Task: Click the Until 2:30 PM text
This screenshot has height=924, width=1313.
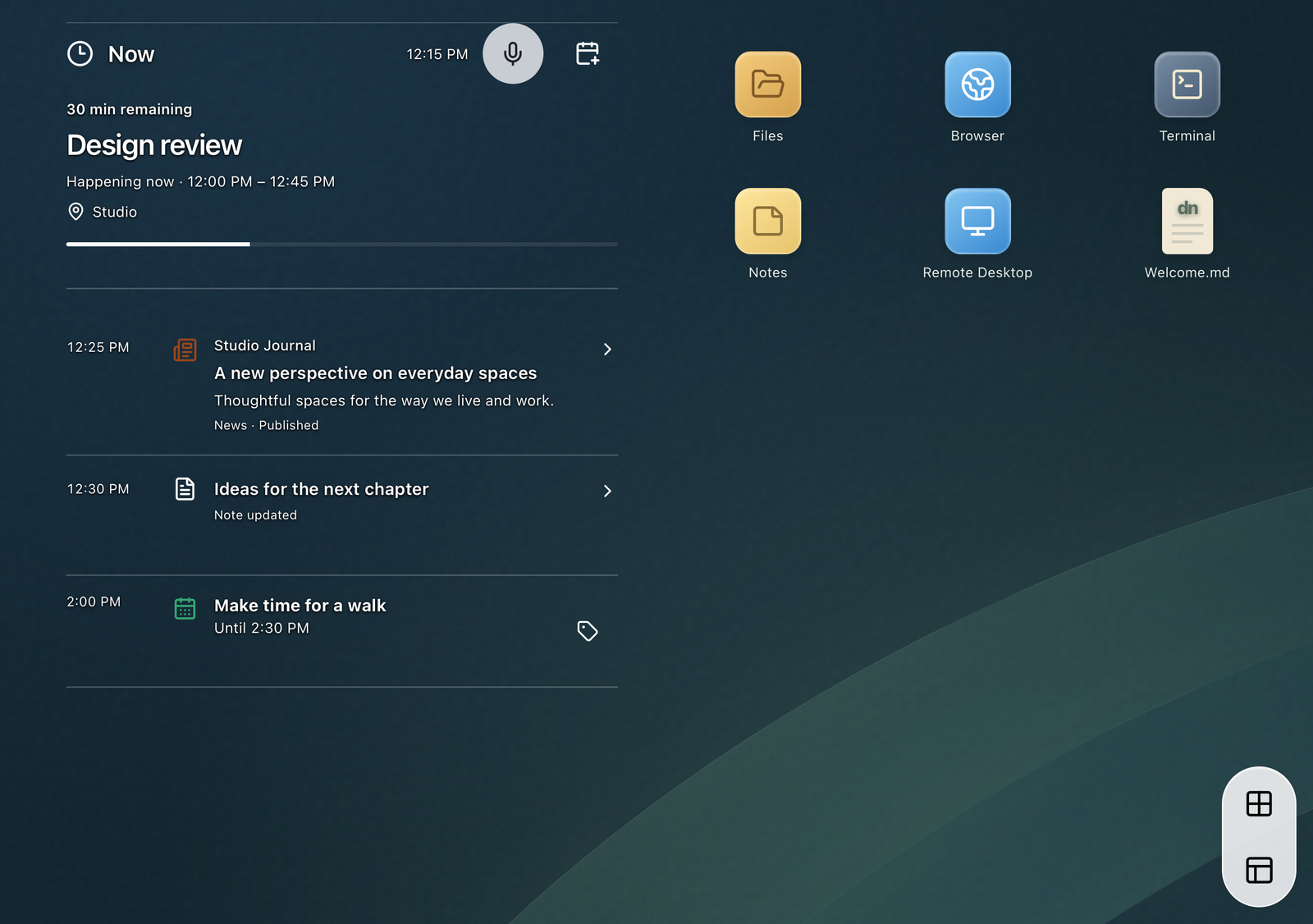Action: click(261, 628)
